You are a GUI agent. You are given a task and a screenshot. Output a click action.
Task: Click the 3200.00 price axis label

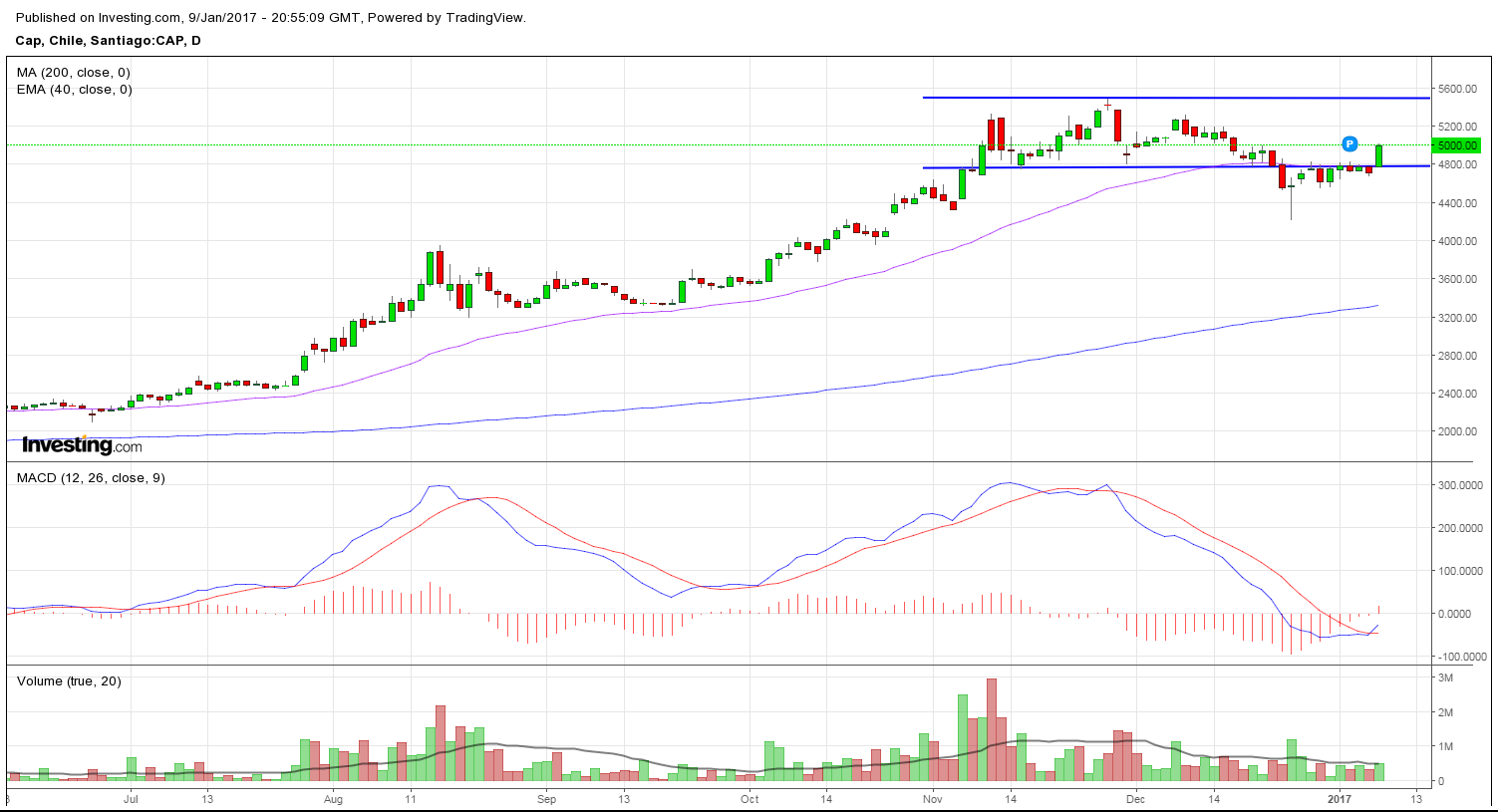1457,318
